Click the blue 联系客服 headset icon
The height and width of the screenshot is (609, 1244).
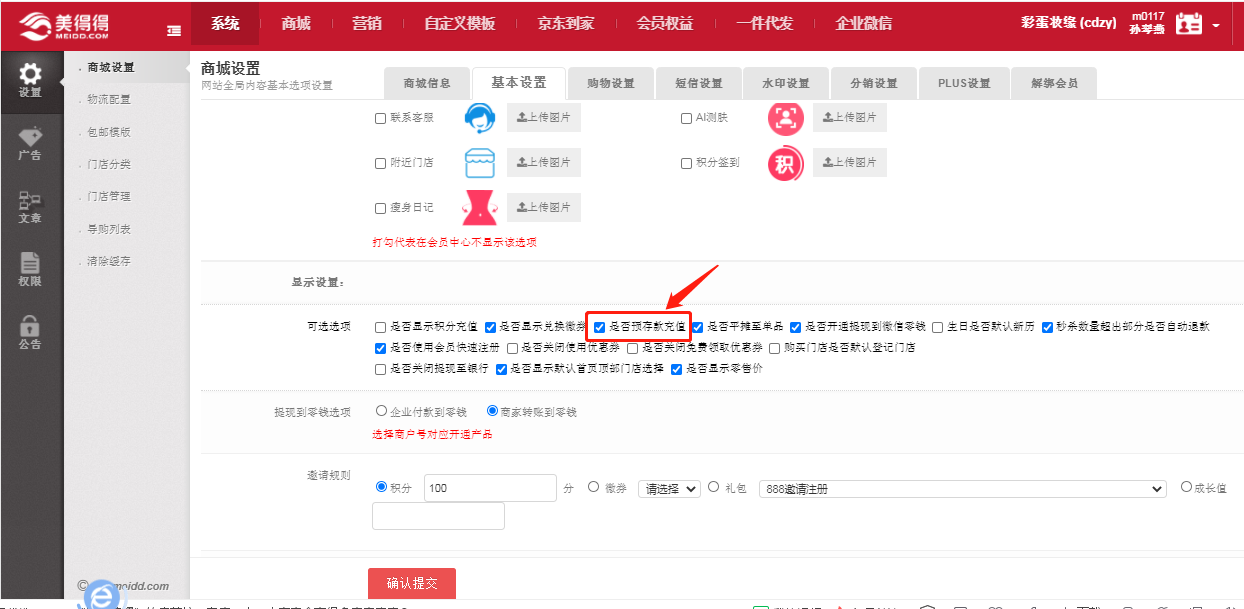480,118
